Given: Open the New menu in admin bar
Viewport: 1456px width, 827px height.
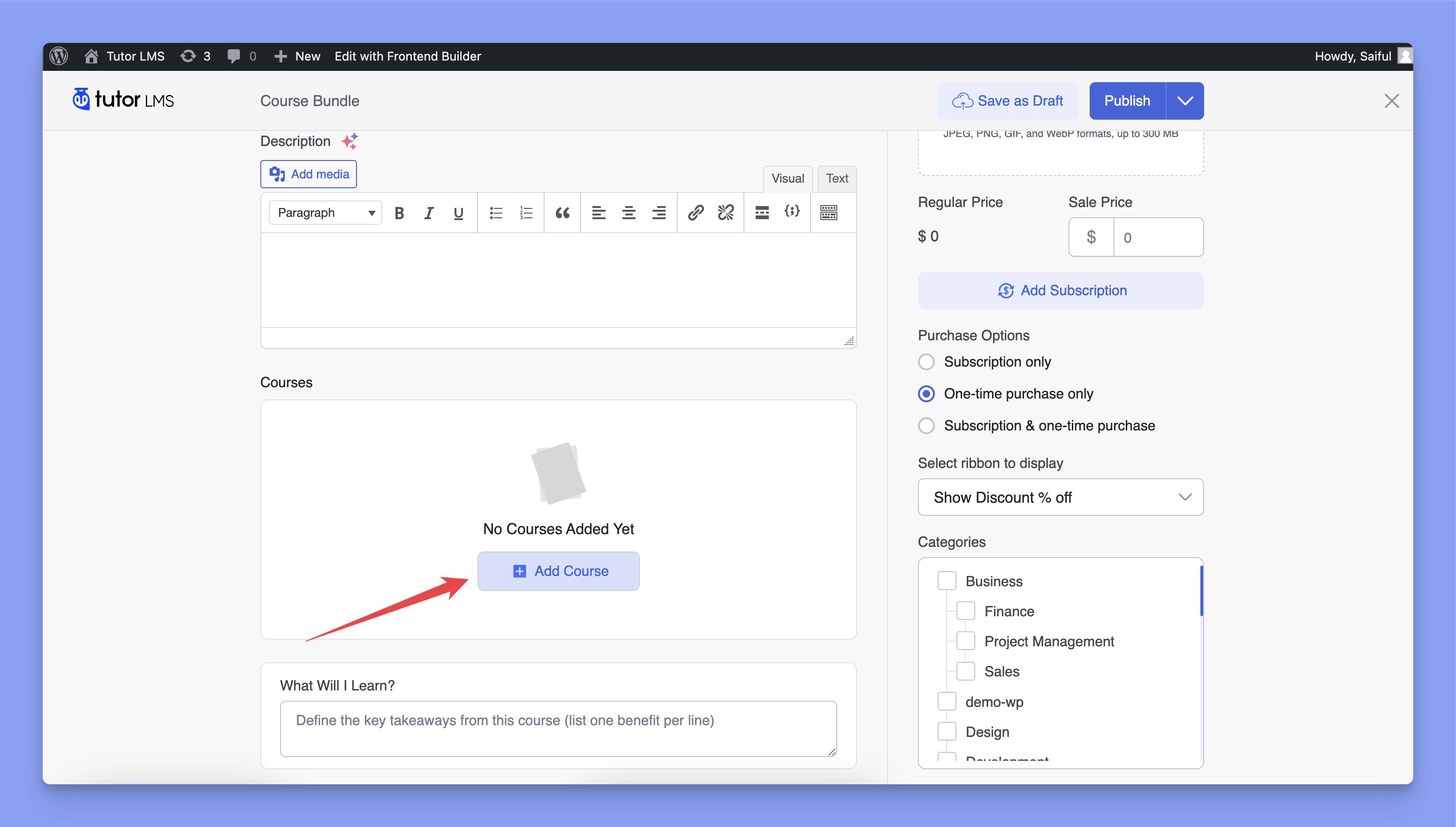Looking at the screenshot, I should coord(297,56).
